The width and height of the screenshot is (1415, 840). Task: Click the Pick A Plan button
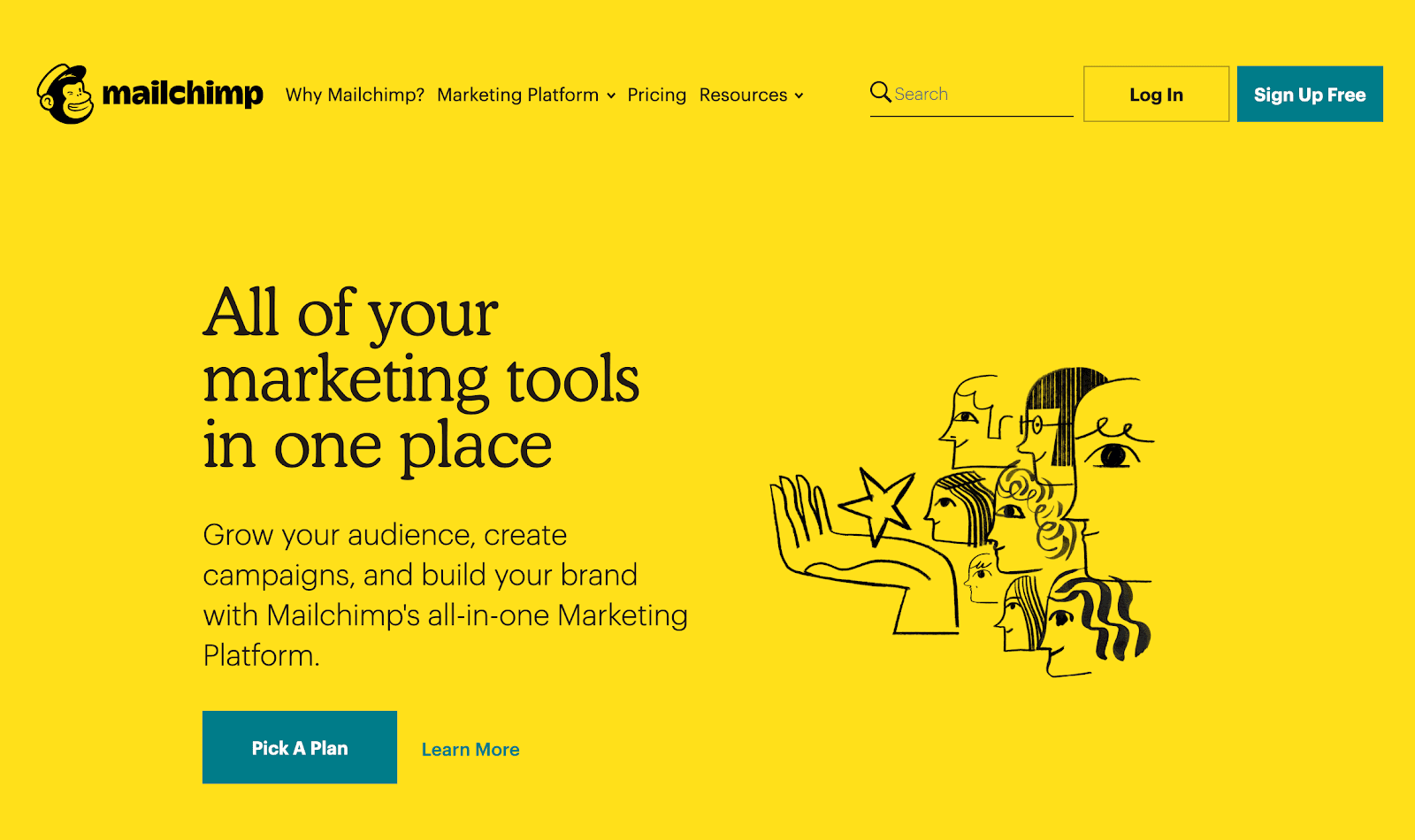[300, 747]
